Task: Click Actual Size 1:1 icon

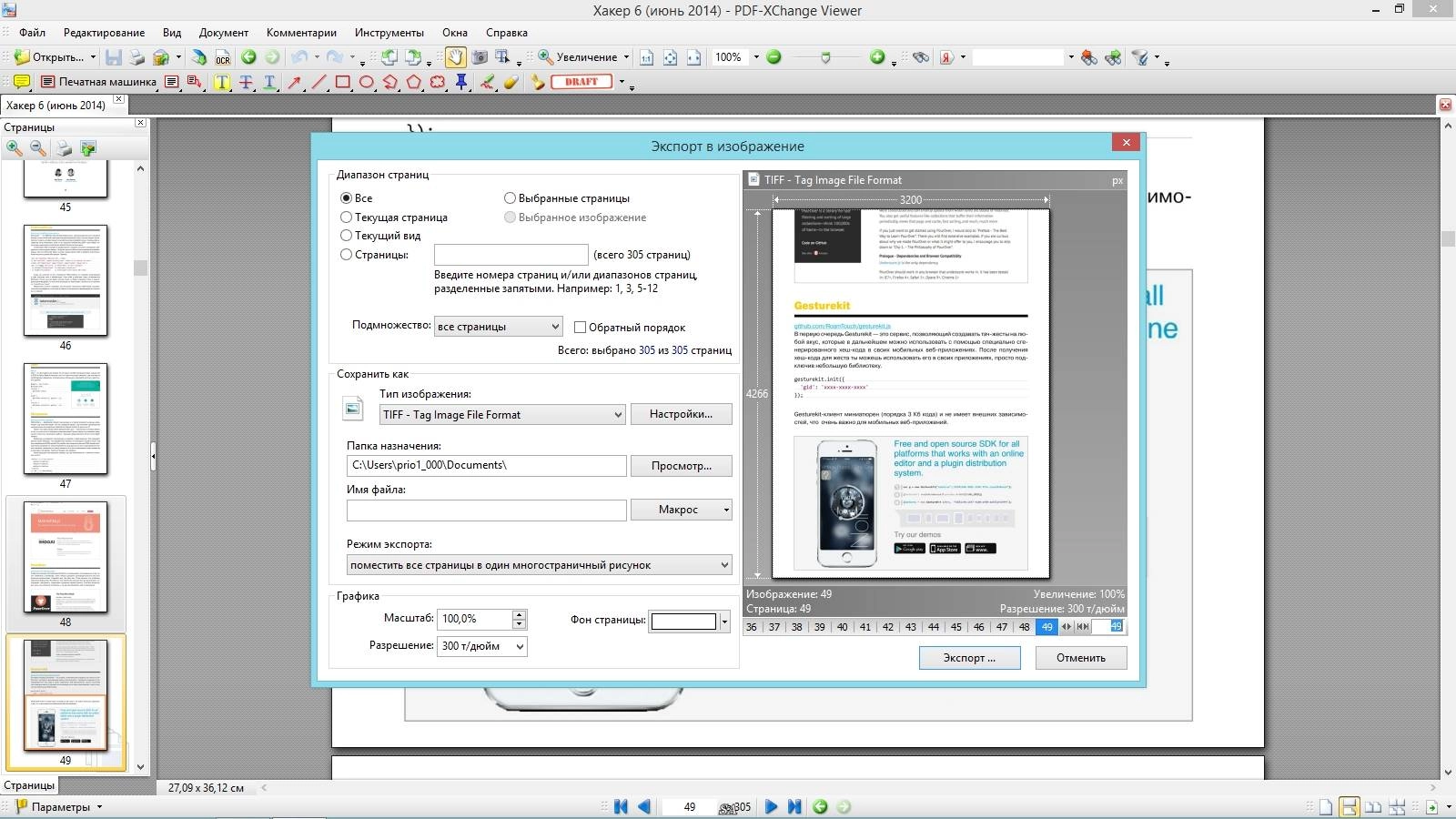Action: click(646, 57)
